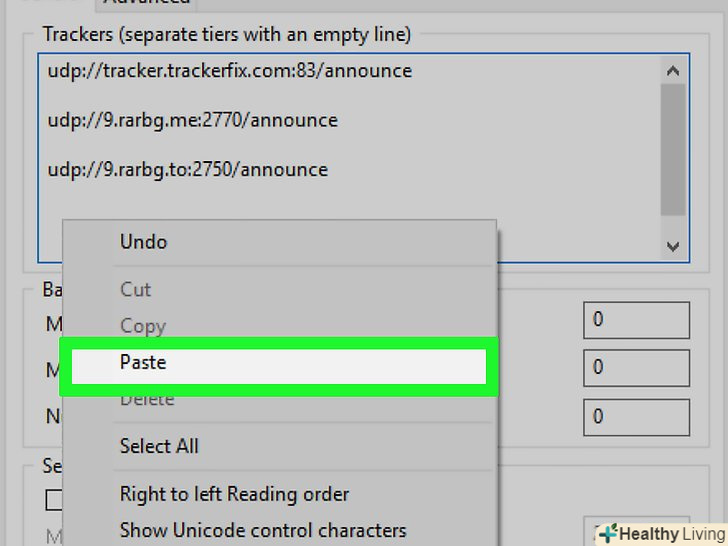Enable Right to left Reading order
The image size is (728, 546).
pyautogui.click(x=234, y=494)
